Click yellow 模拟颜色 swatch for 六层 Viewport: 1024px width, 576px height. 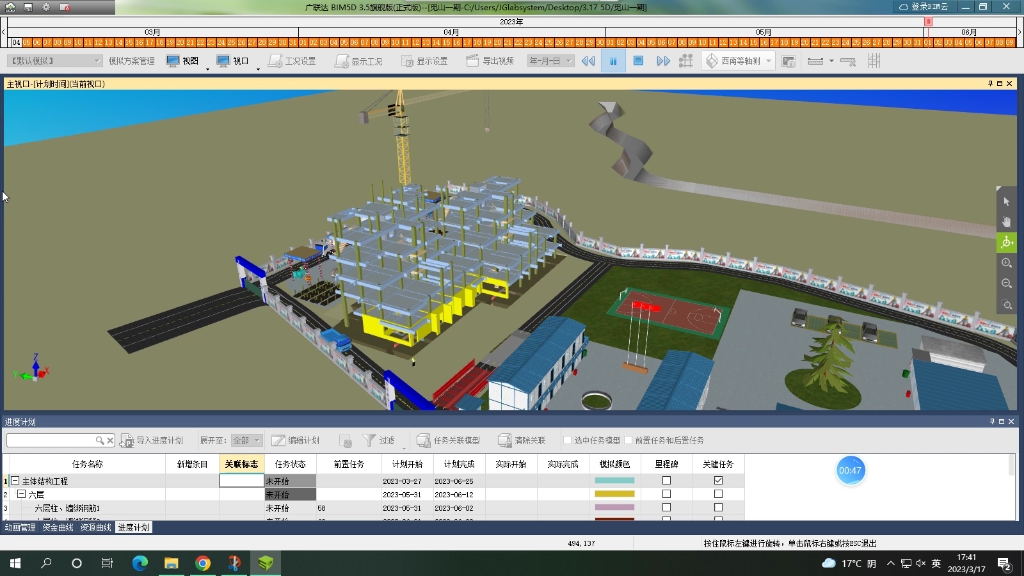[x=615, y=494]
